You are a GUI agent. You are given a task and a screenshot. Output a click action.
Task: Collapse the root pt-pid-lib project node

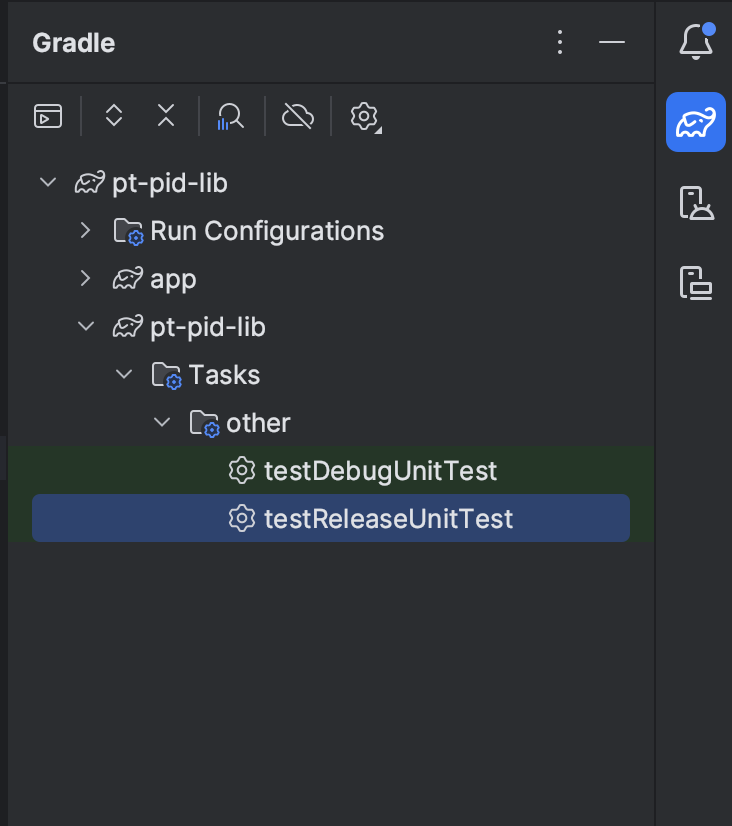tap(47, 183)
